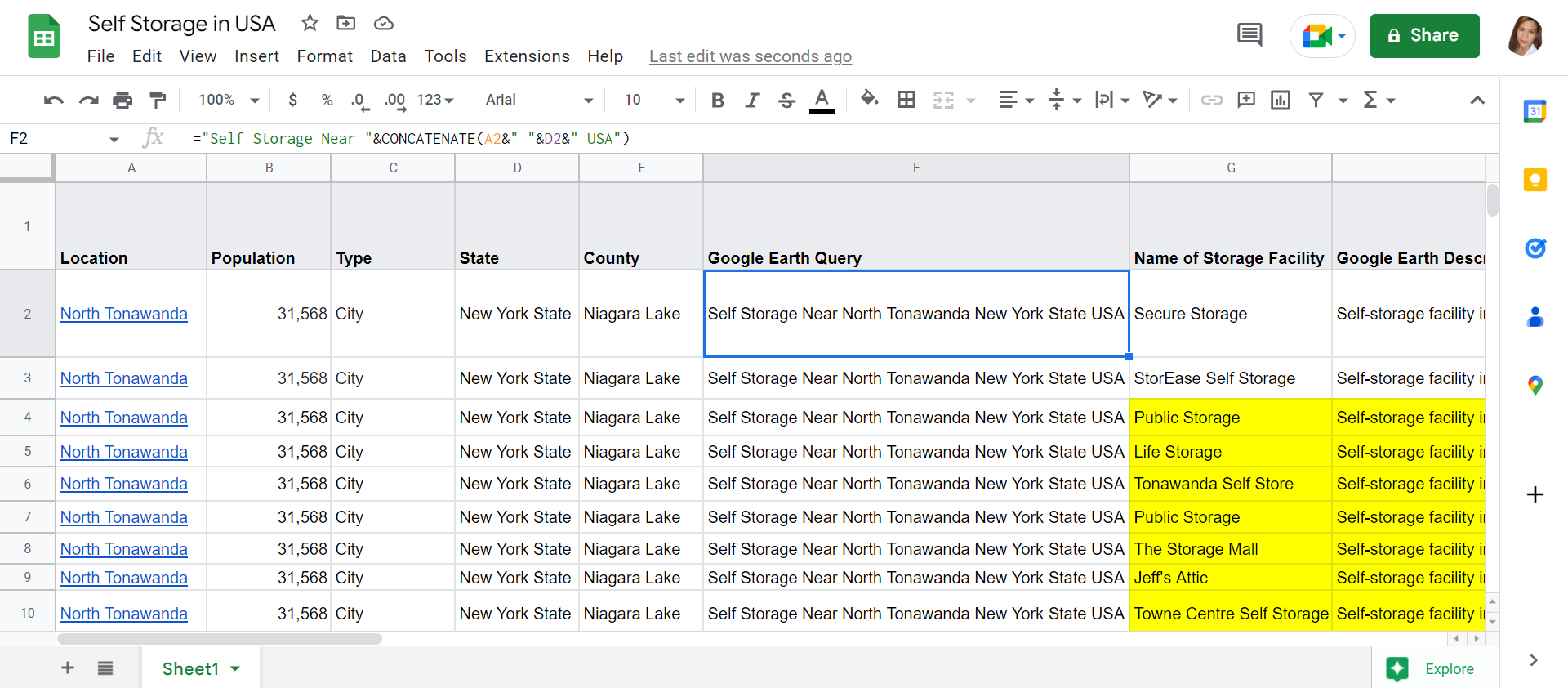Toggle bold formatting
1568x688 pixels.
coord(717,100)
